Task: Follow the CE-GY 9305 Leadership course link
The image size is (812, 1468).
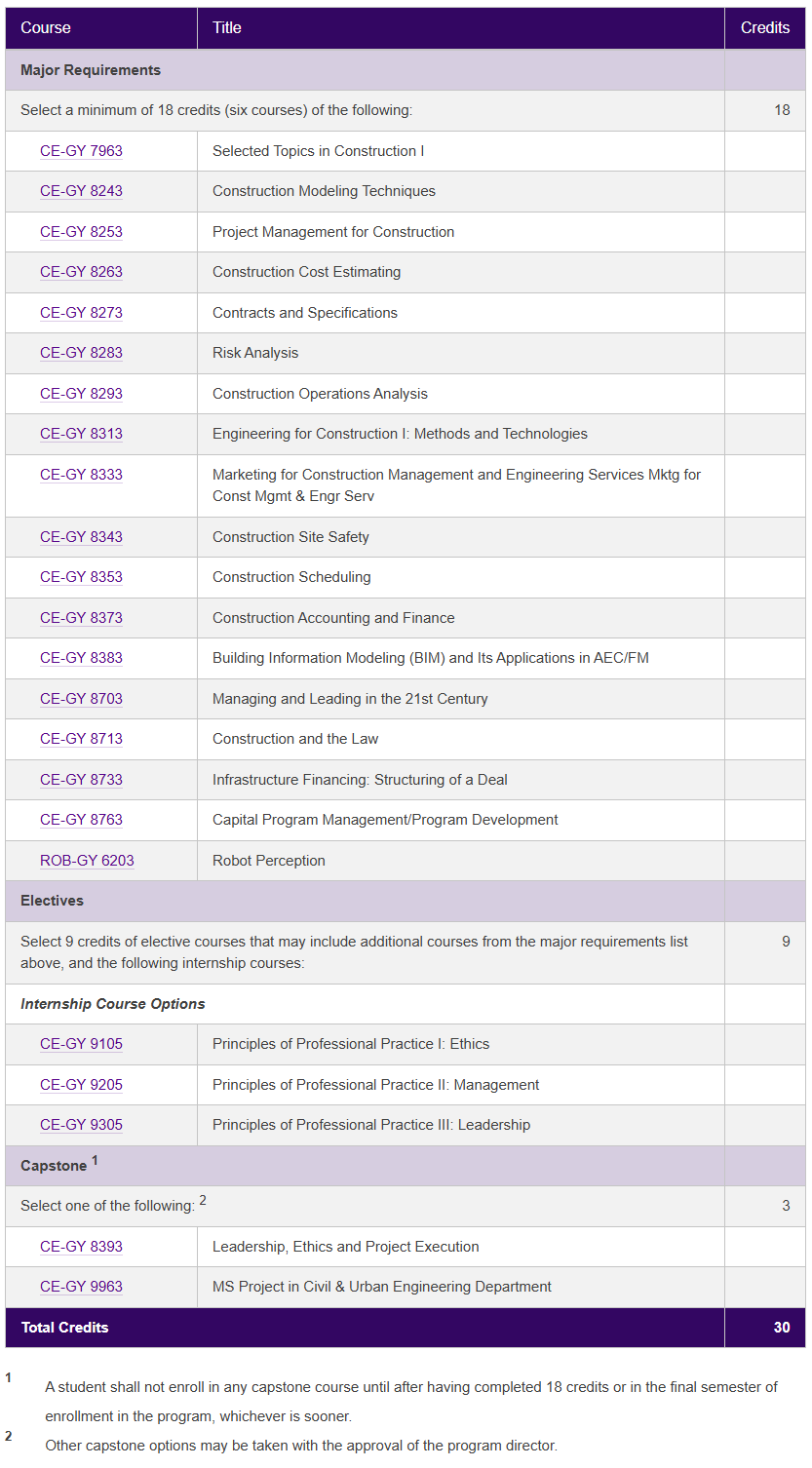Action: coord(81,1125)
